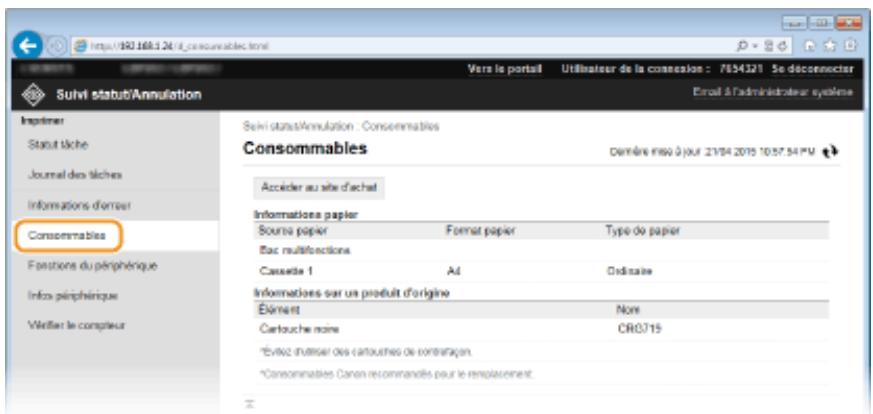873x414 pixels.
Task: Open 'Journal des tâches' in sidebar
Action: [x=75, y=175]
